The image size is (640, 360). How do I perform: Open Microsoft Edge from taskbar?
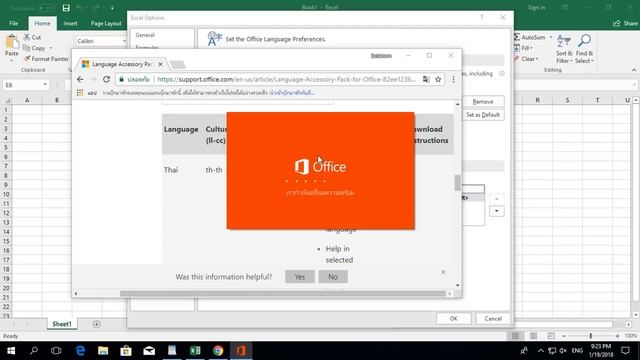click(x=80, y=350)
